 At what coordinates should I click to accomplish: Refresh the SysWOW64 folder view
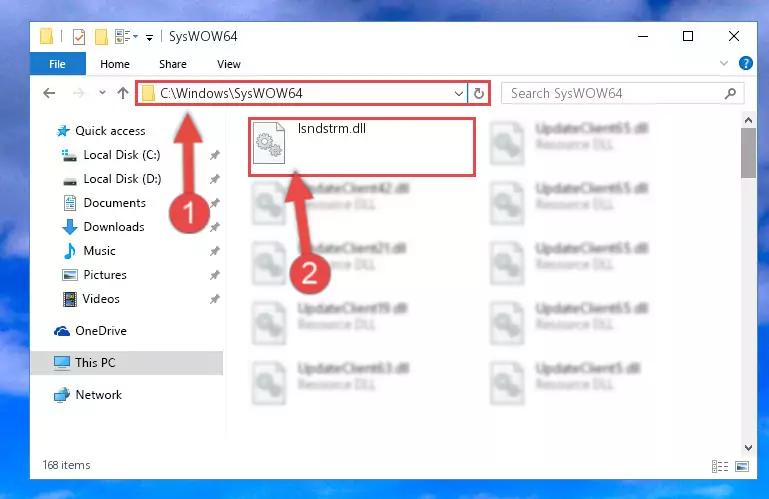click(479, 93)
